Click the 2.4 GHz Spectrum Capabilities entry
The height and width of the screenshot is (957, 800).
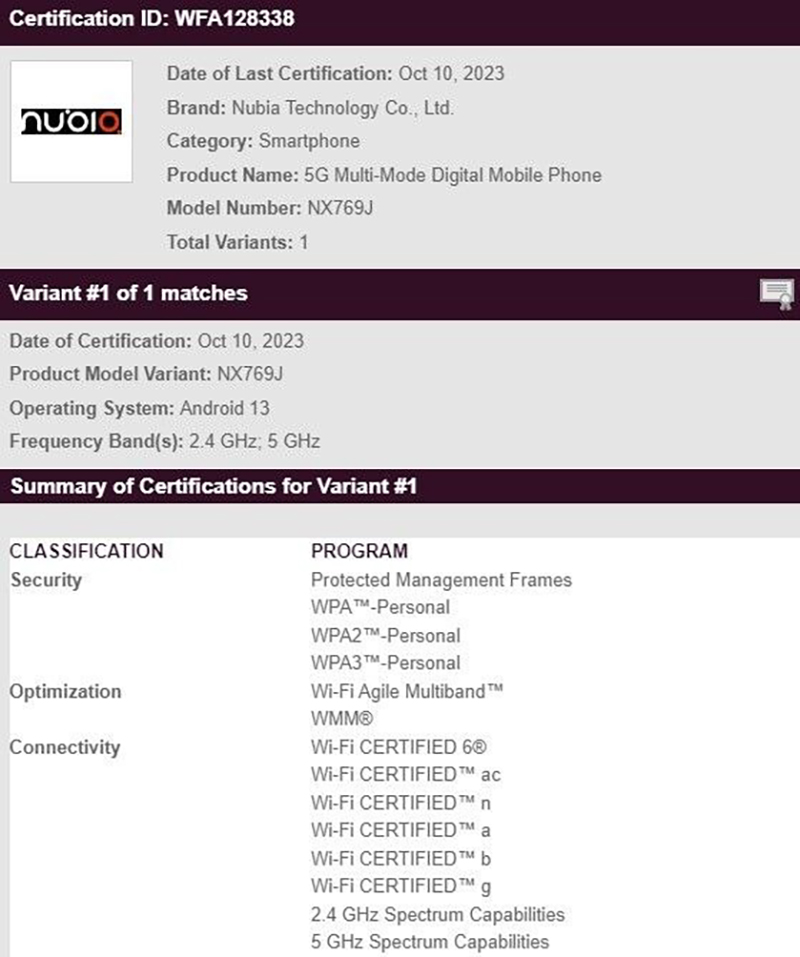438,914
